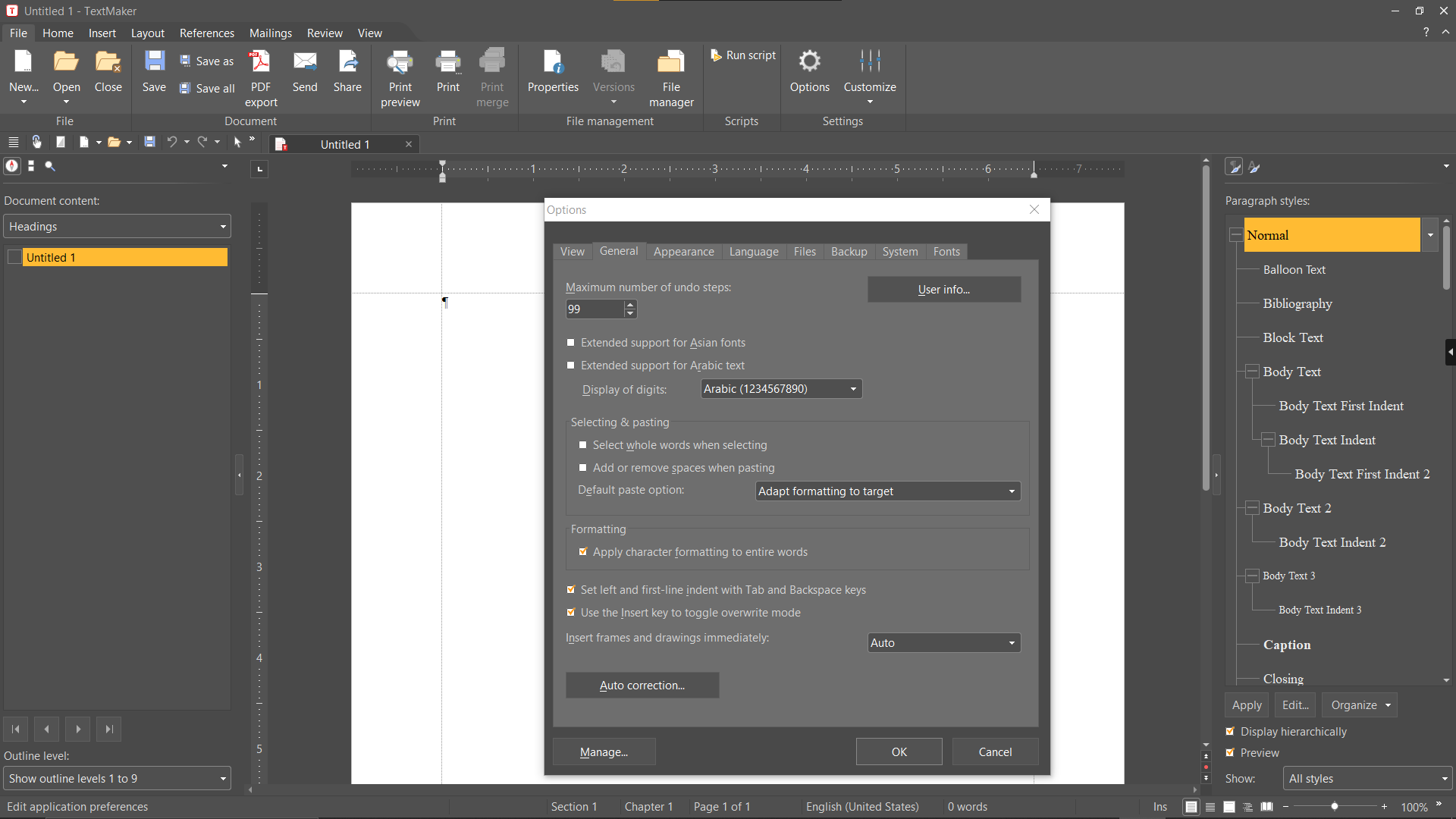Click the File manager icon
Screen dimensions: 1456x819
click(670, 62)
